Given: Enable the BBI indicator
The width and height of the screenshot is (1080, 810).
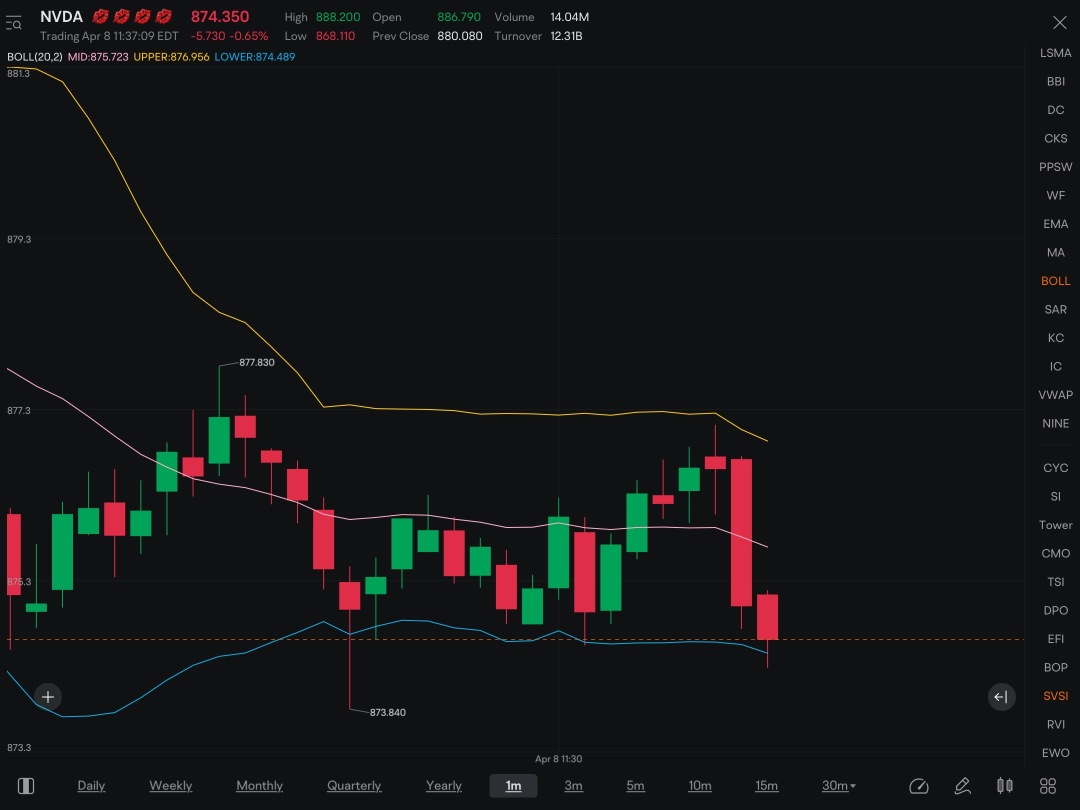Looking at the screenshot, I should point(1055,81).
